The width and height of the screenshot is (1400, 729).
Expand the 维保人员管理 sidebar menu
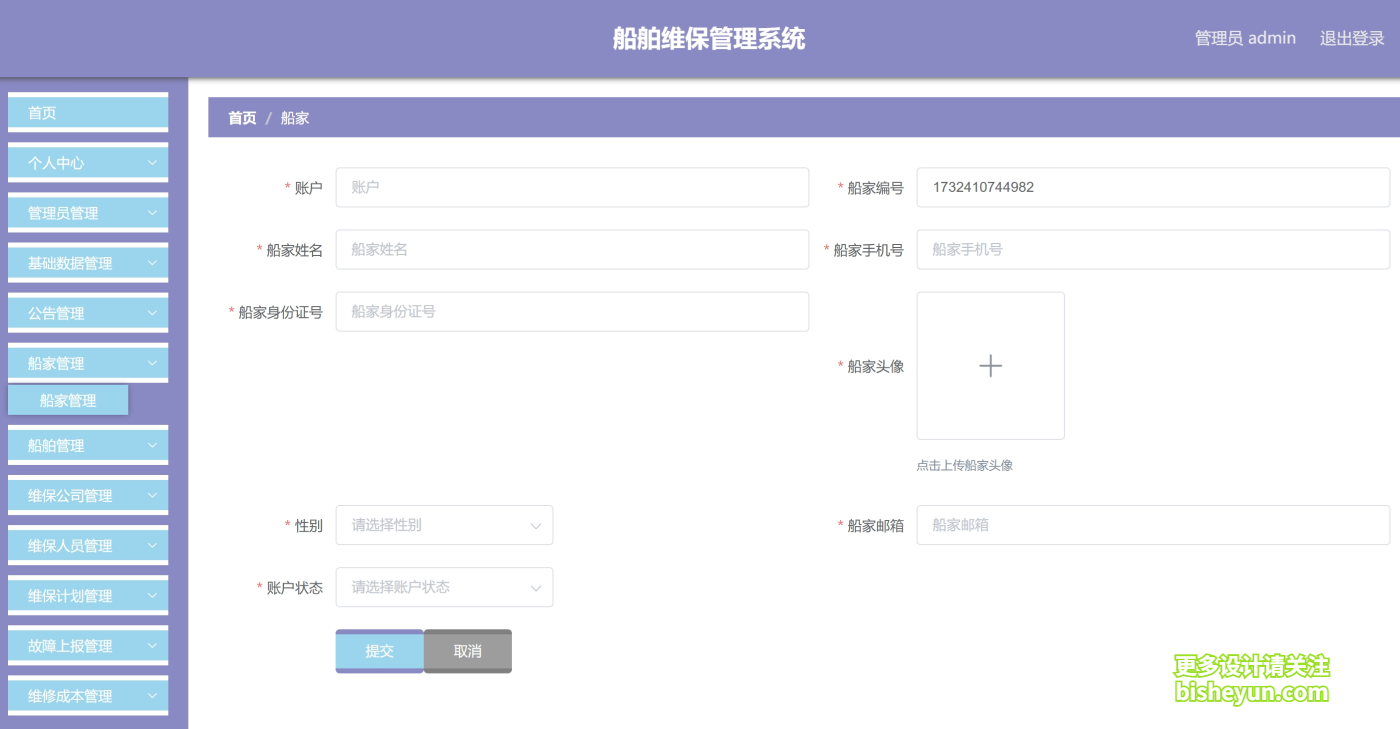coord(88,546)
